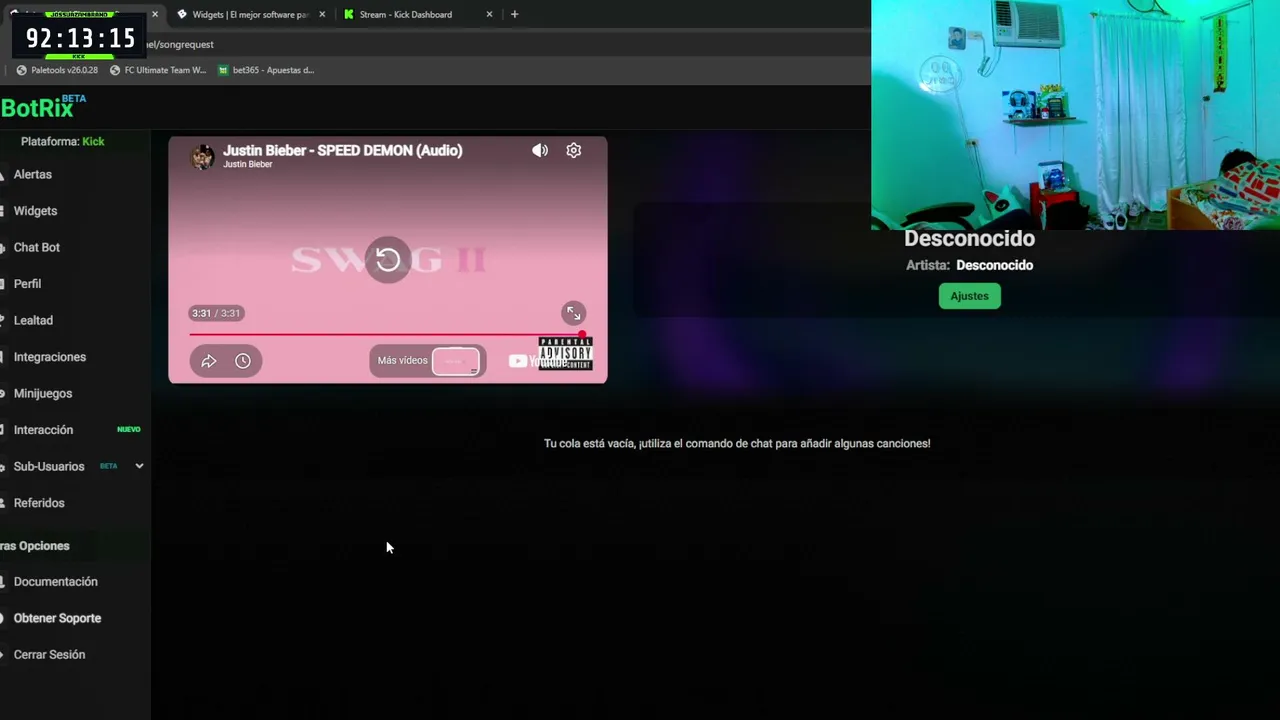Open Integraciones section
The width and height of the screenshot is (1280, 720).
(50, 357)
